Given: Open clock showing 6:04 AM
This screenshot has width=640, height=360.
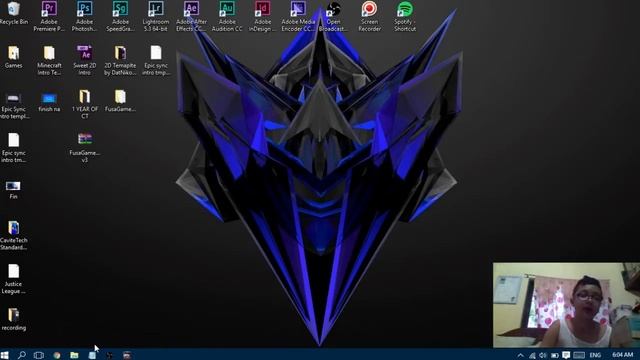Looking at the screenshot, I should [622, 355].
